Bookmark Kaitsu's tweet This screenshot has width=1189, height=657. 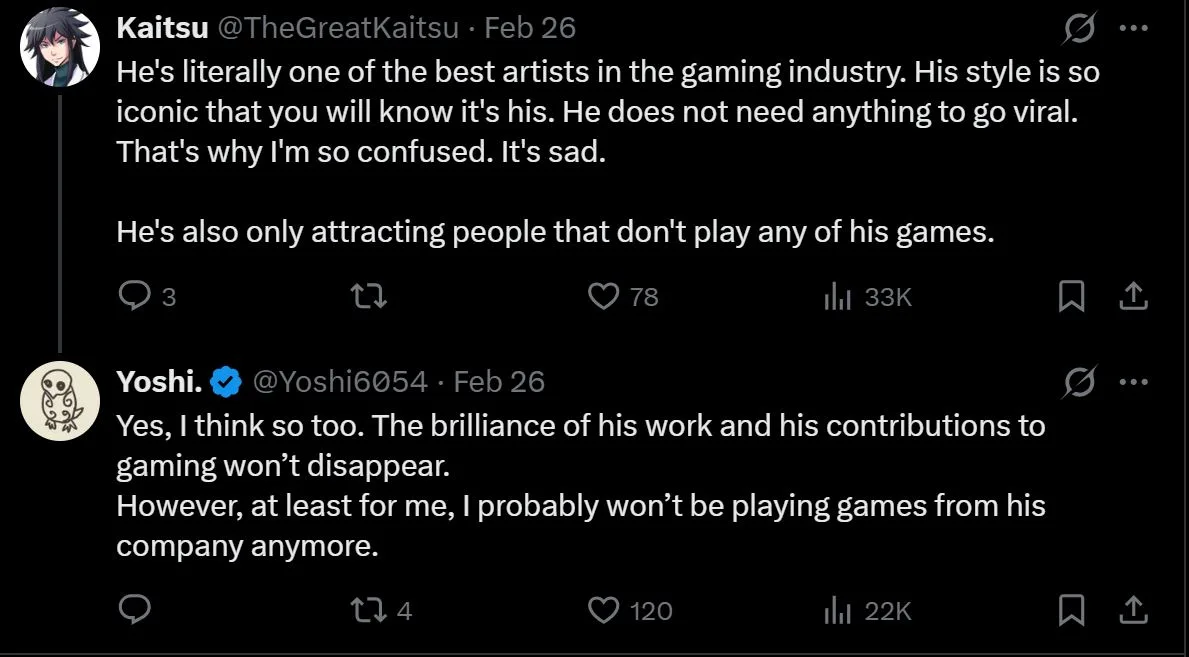coord(1072,296)
